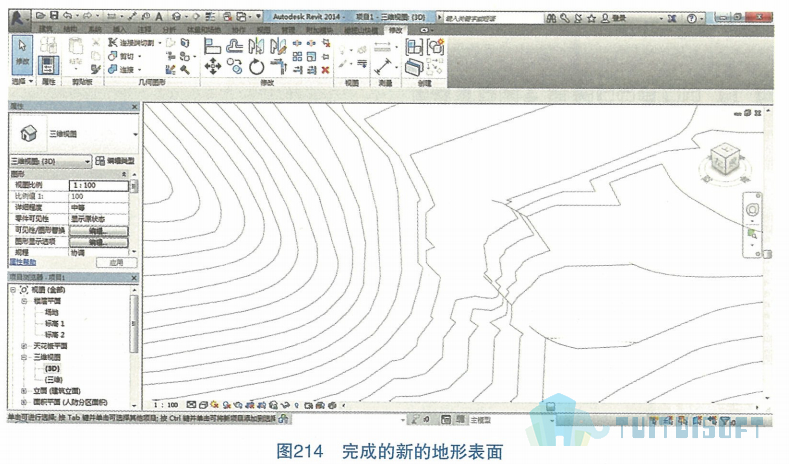
Task: Click the 视图比例 1 : 100 field
Action: 99,185
